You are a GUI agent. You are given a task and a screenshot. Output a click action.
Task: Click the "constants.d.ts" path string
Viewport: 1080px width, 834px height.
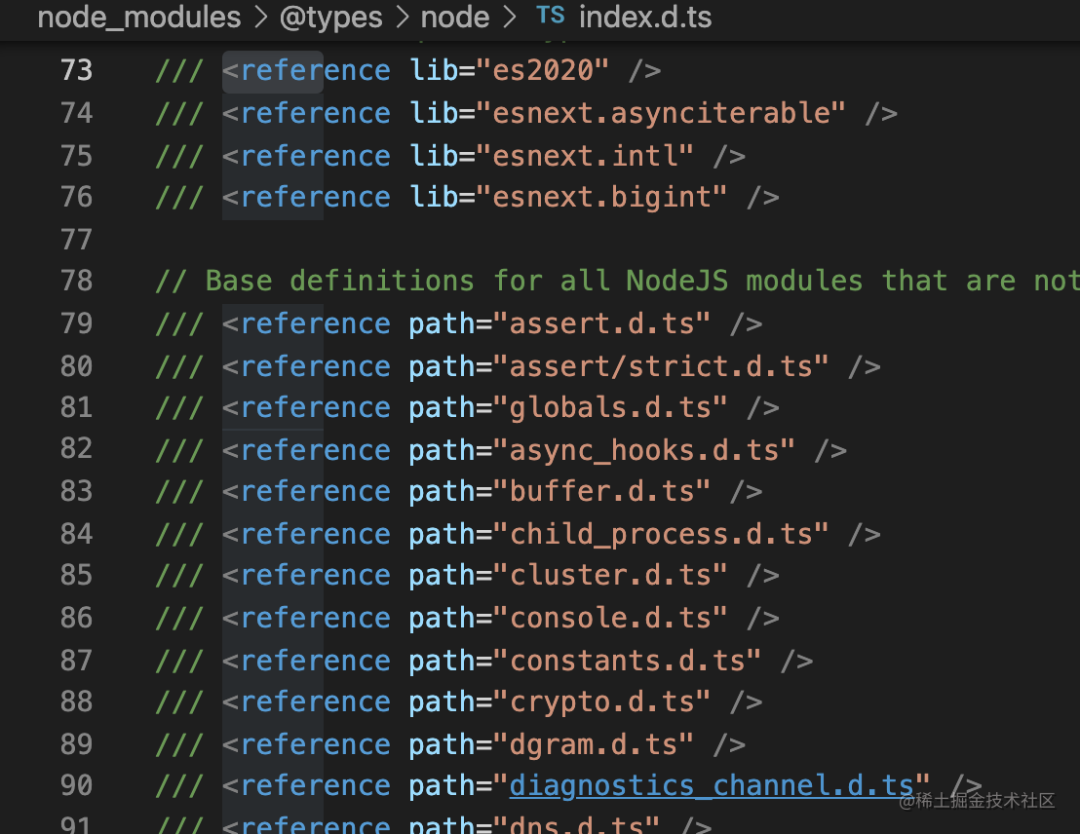click(x=627, y=661)
